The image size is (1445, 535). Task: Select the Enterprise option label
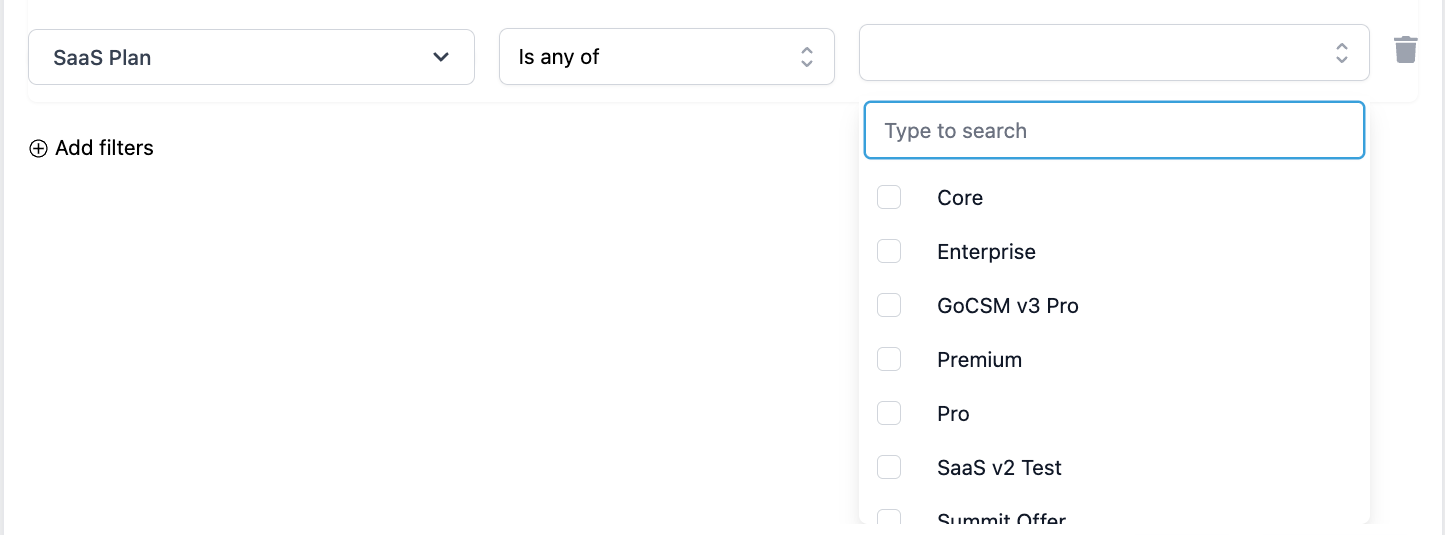[986, 252]
